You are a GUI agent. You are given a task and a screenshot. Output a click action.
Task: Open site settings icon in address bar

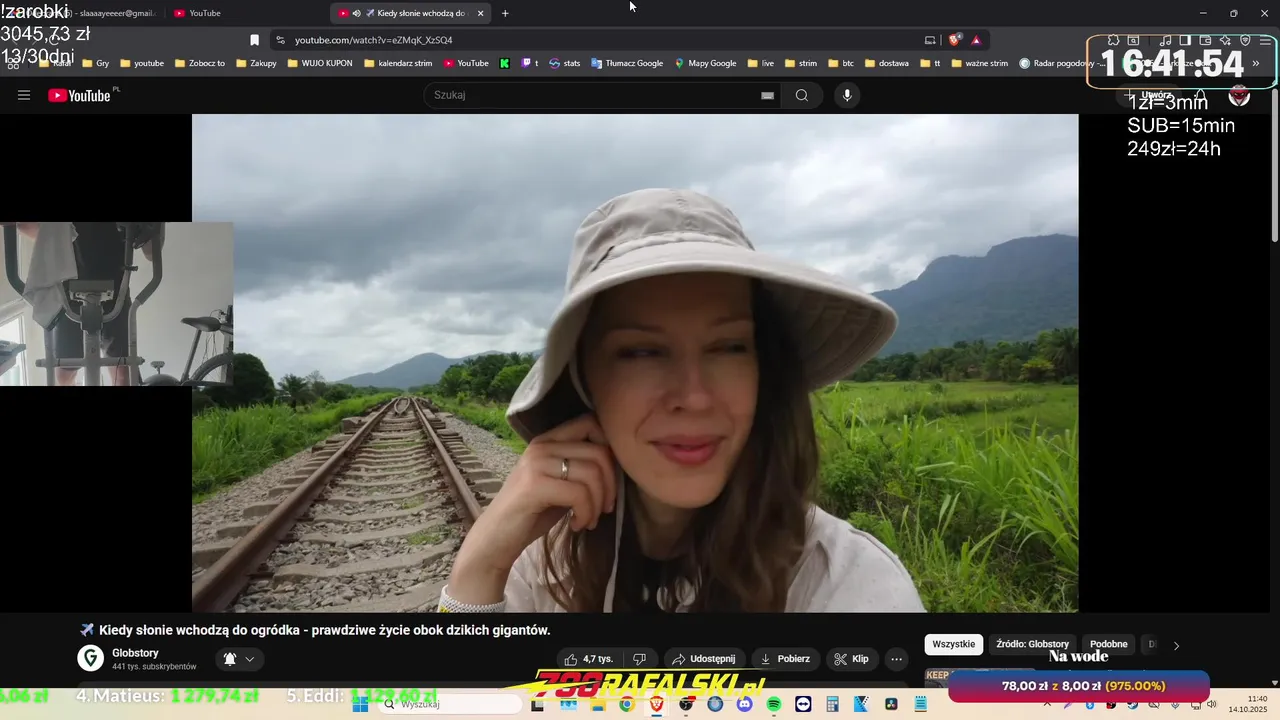pos(281,40)
